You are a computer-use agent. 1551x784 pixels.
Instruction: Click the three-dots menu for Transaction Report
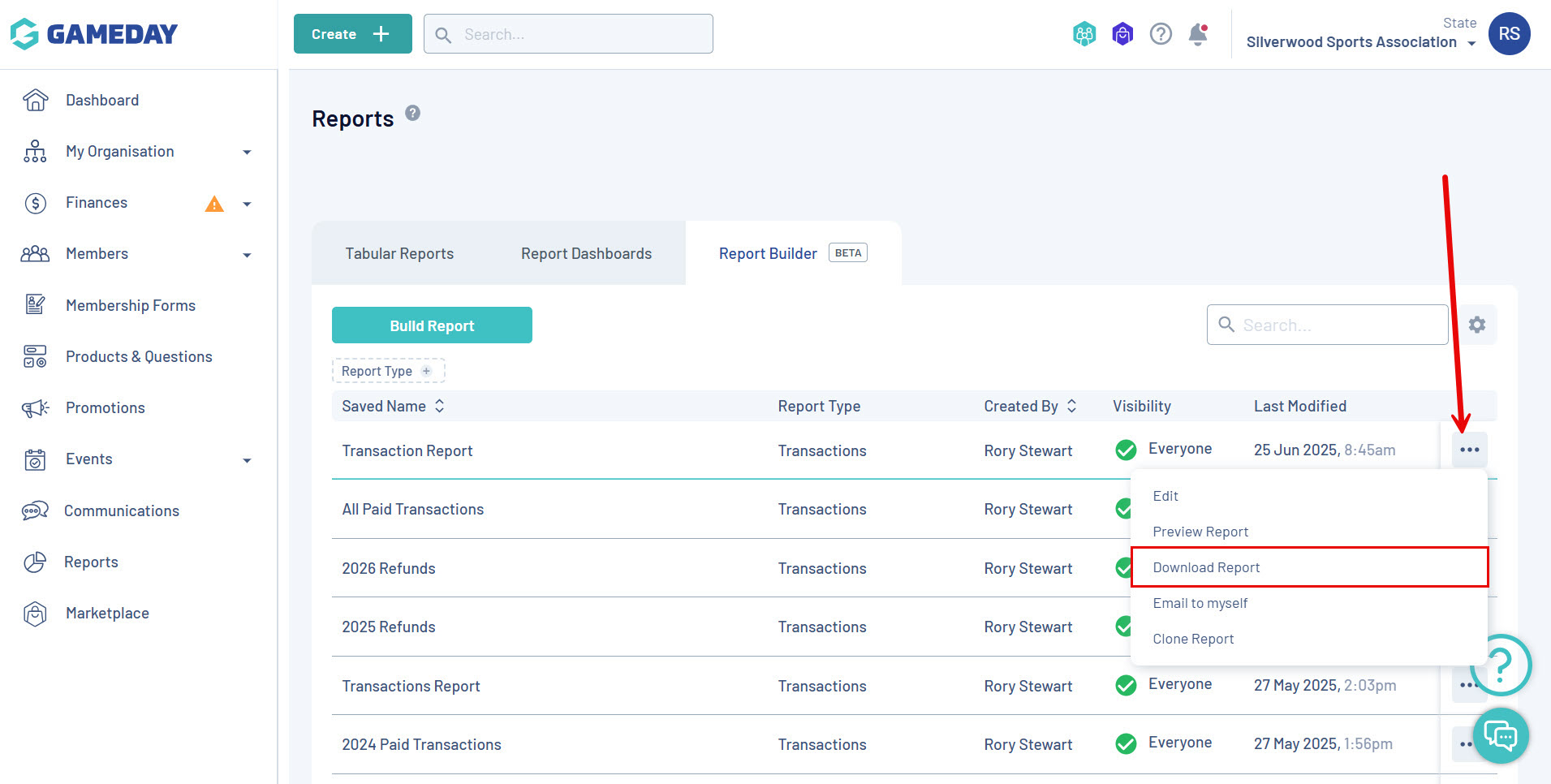pos(1470,450)
